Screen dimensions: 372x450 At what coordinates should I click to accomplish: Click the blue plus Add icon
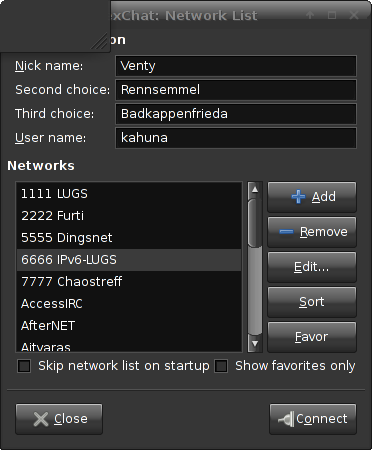click(x=298, y=197)
